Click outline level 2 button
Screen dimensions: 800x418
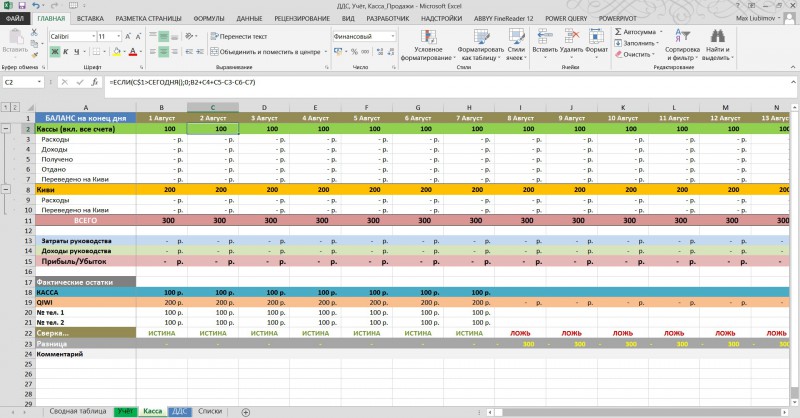click(15, 107)
